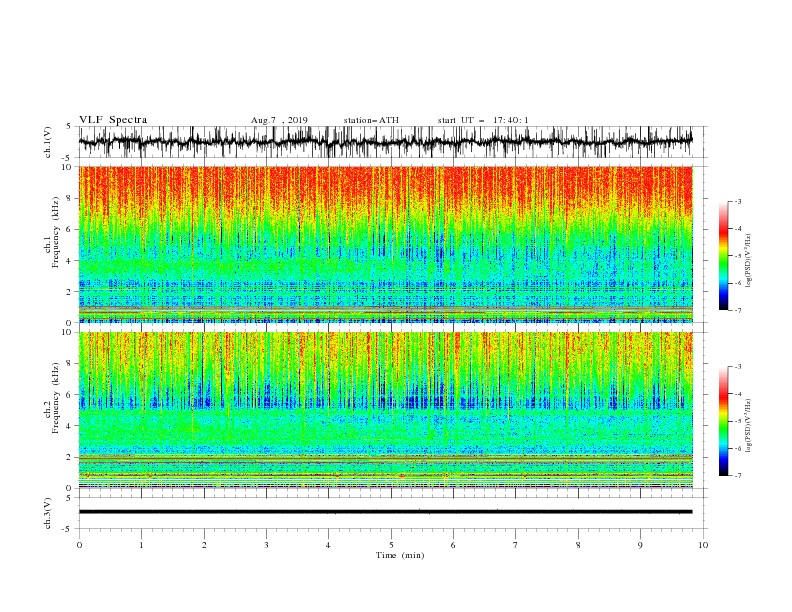
Task: Click time axis tick label "4"
Action: [x=328, y=545]
